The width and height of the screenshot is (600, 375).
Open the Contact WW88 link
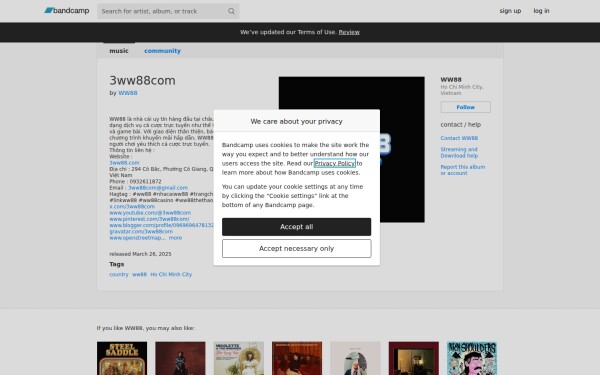click(459, 138)
